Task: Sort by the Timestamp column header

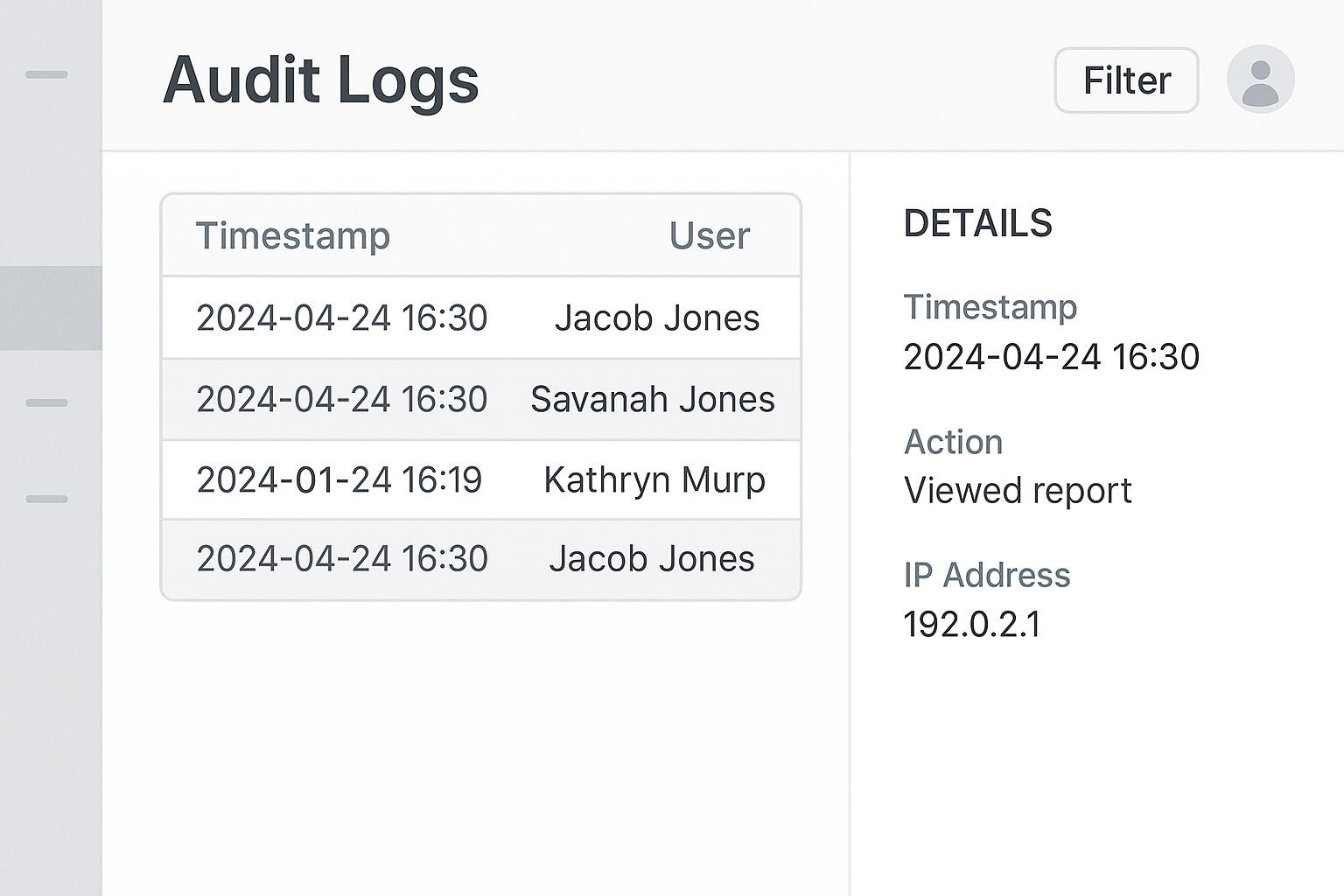Action: pyautogui.click(x=292, y=236)
